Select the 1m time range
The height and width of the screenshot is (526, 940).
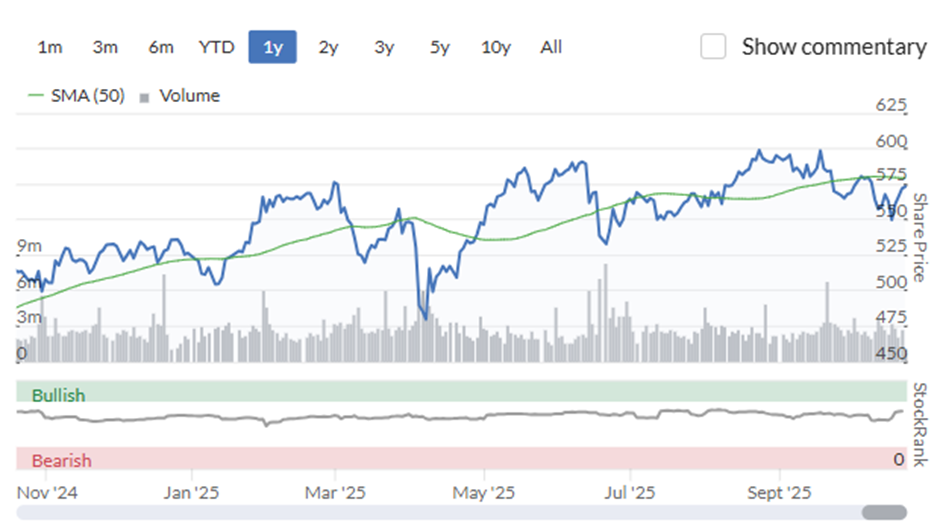tap(50, 47)
